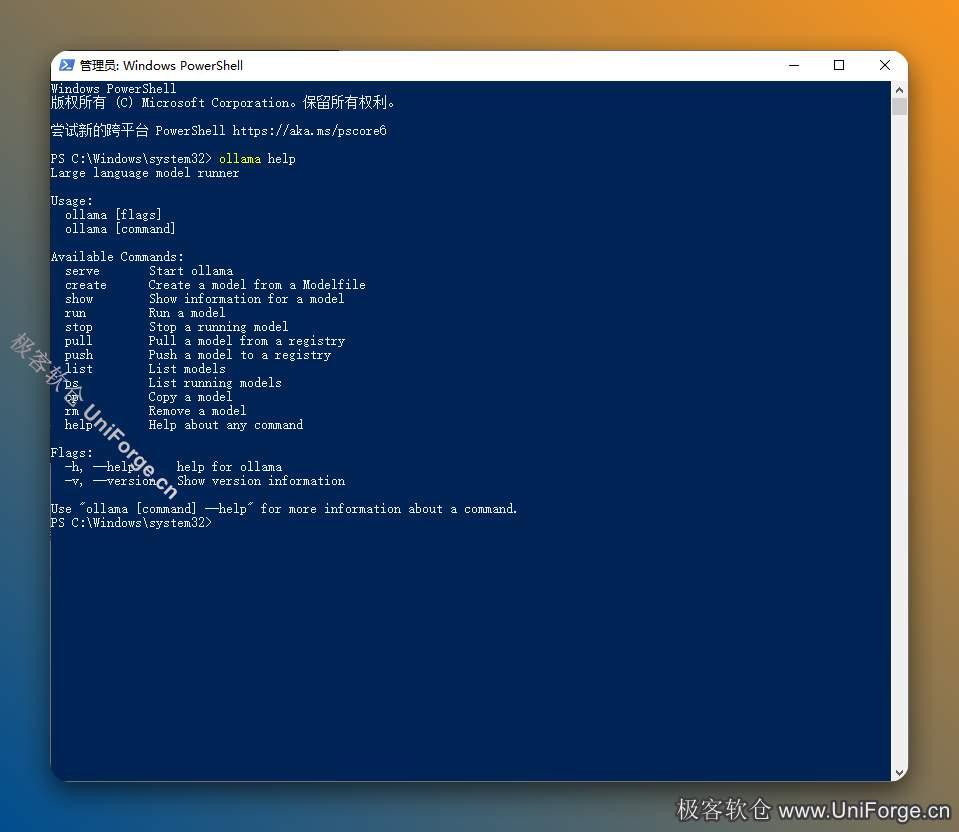Click 'List models' description
Image resolution: width=959 pixels, height=832 pixels.
pos(187,369)
